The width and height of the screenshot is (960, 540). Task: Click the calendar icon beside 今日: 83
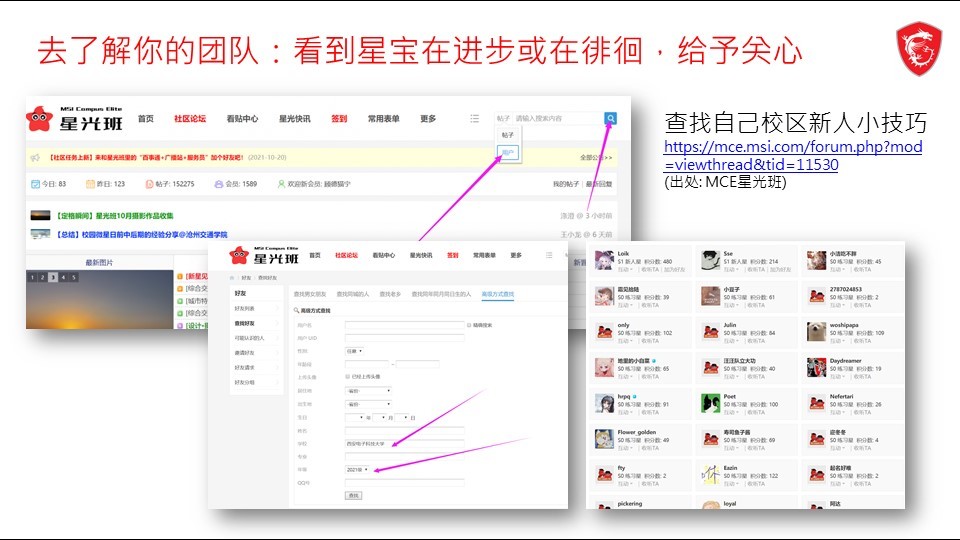click(36, 184)
